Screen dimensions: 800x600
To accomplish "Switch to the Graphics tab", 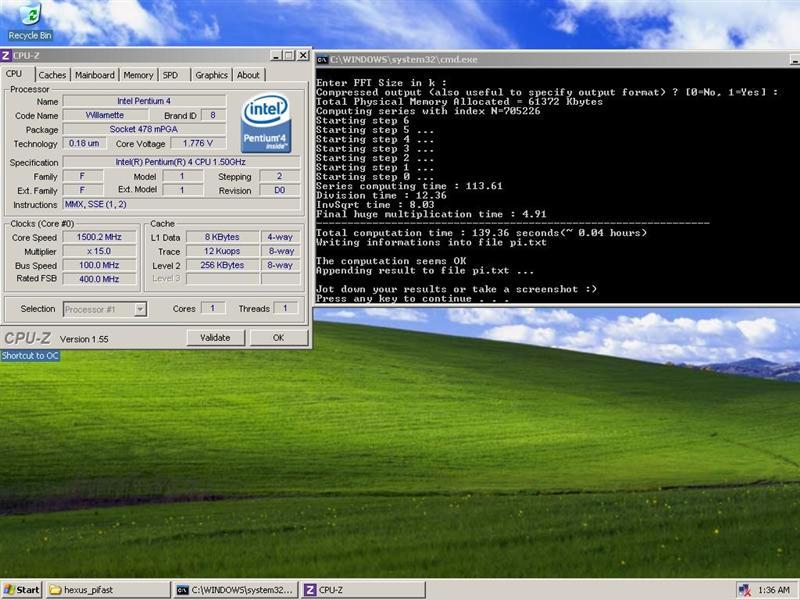I will point(211,75).
